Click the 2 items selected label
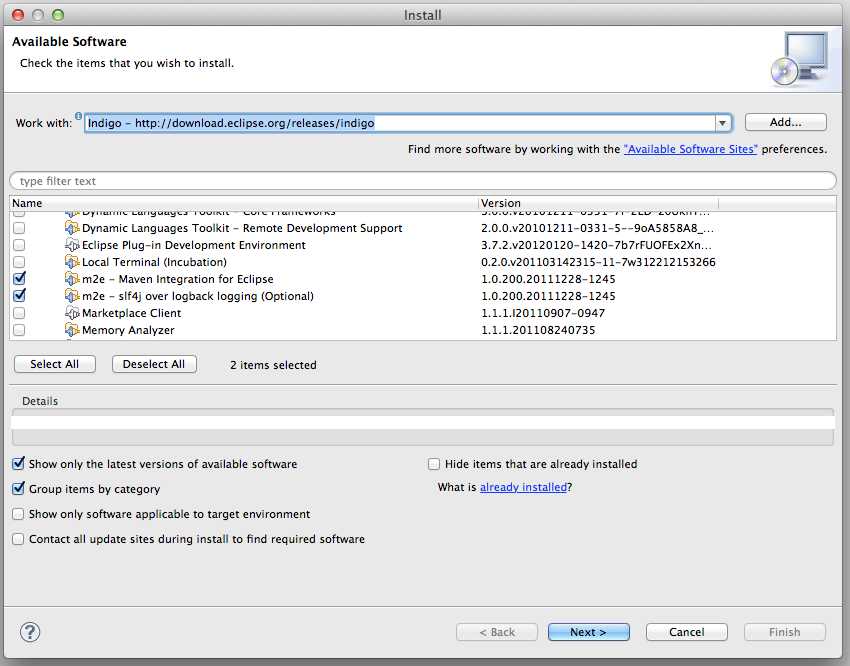The image size is (850, 666). 273,365
